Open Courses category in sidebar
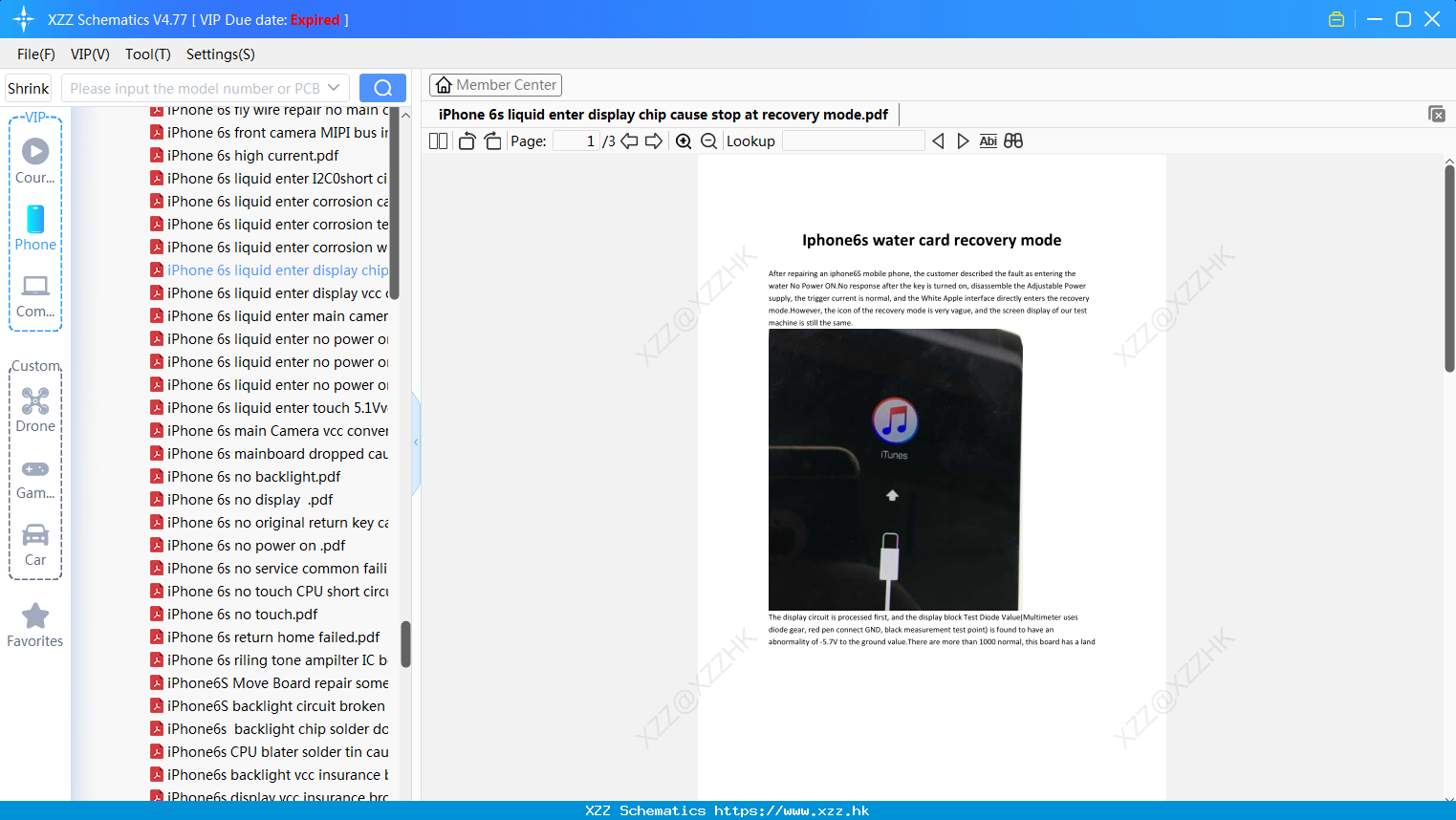The image size is (1456, 820). click(x=35, y=161)
